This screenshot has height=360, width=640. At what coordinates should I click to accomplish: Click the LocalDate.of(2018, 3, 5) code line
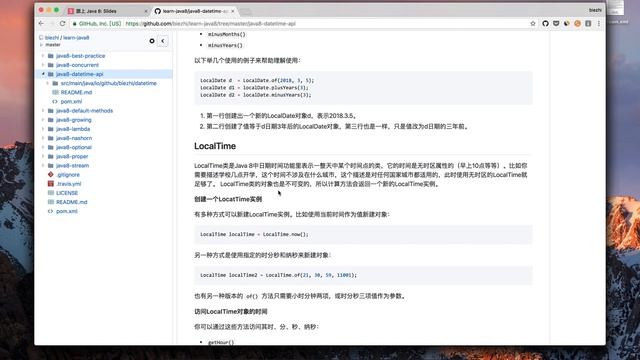tap(257, 80)
